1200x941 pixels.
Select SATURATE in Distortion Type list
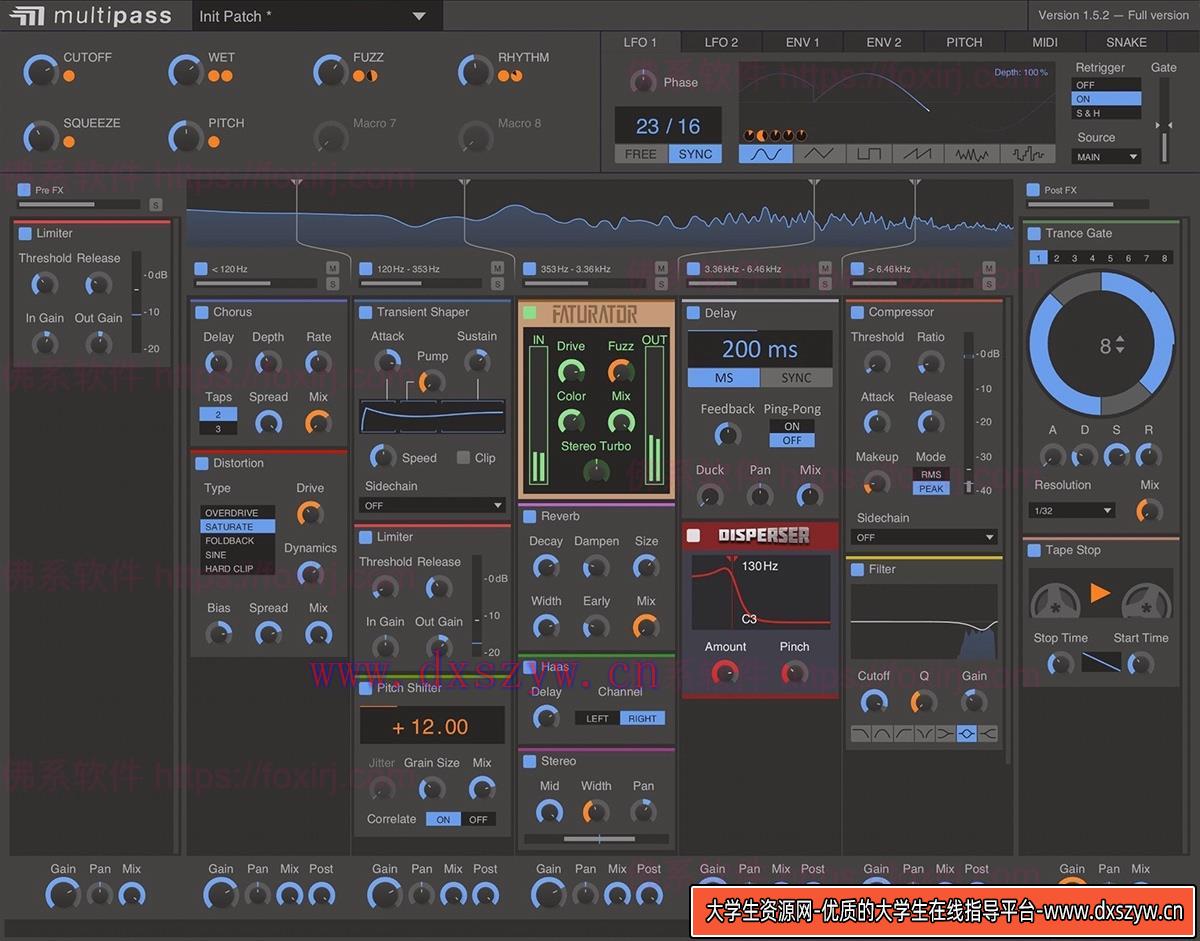tap(238, 526)
